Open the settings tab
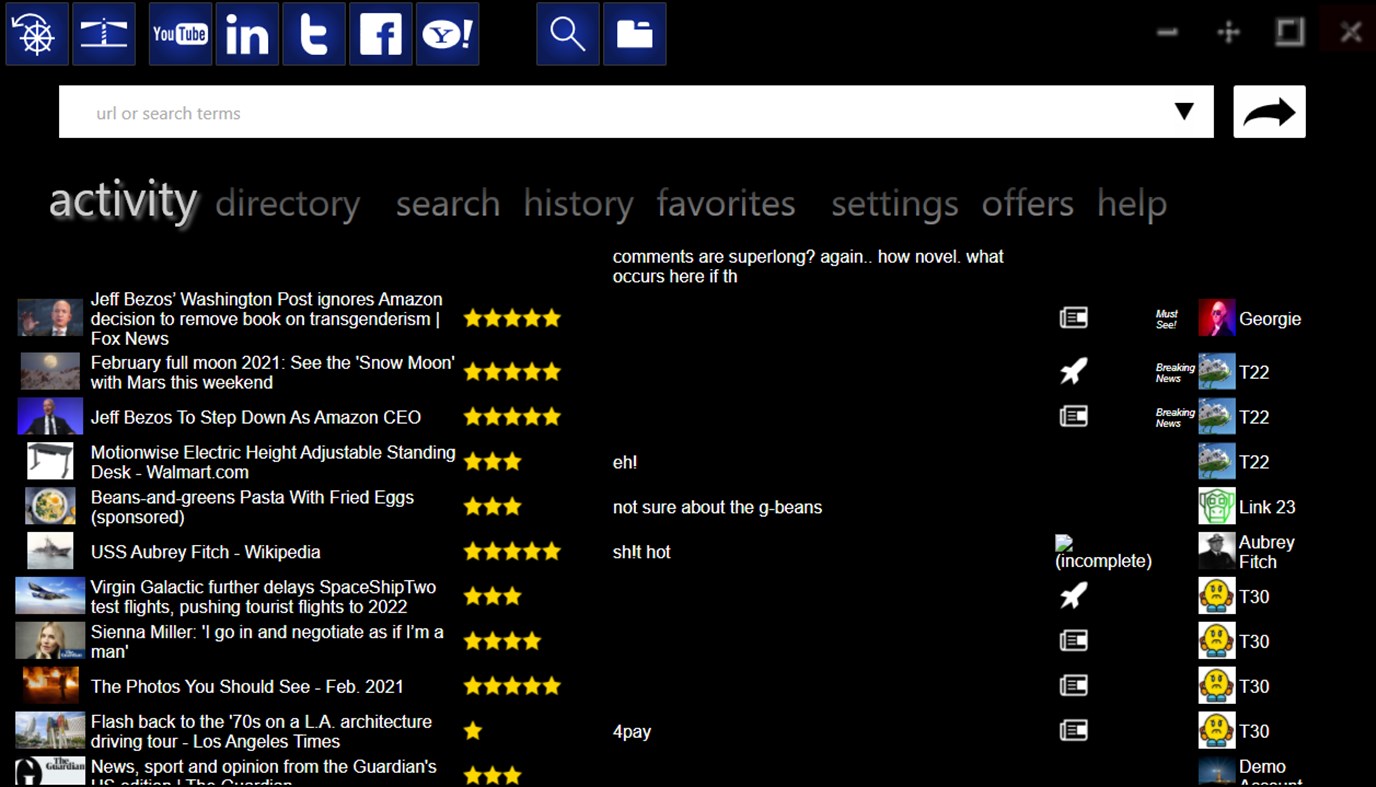This screenshot has width=1376, height=787. click(x=893, y=203)
